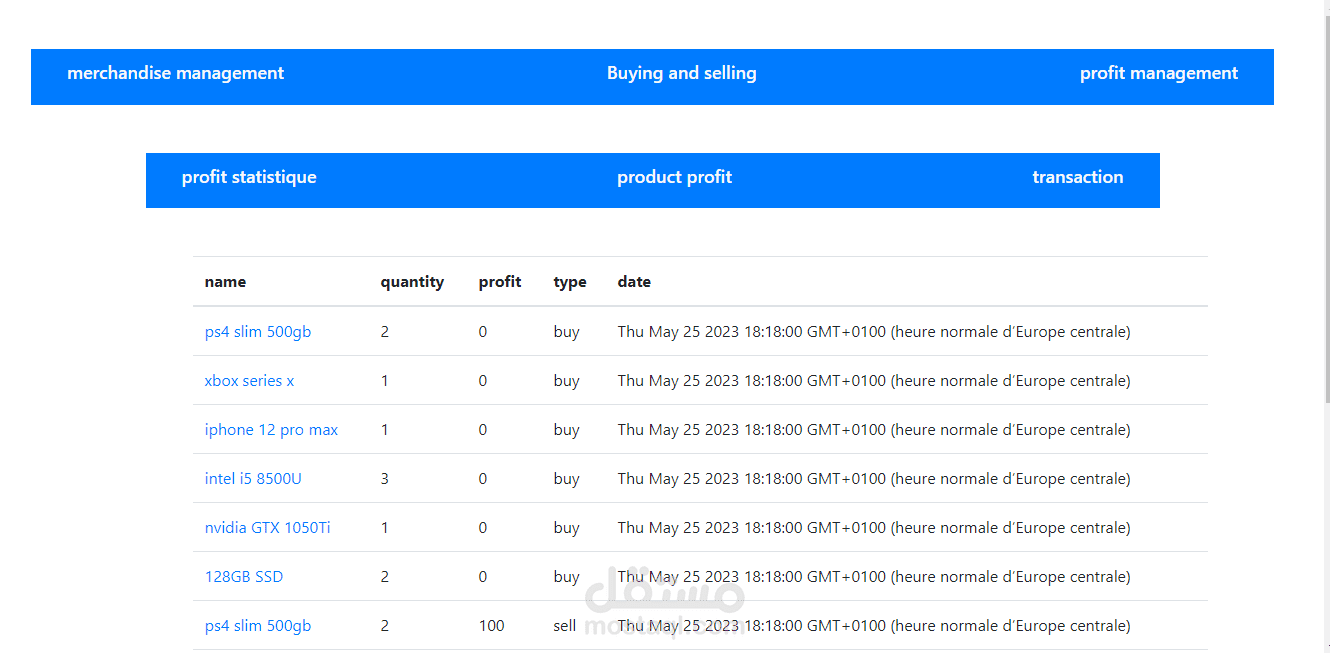This screenshot has height=653, width=1330.
Task: Click the profit column header in table
Action: pyautogui.click(x=500, y=282)
